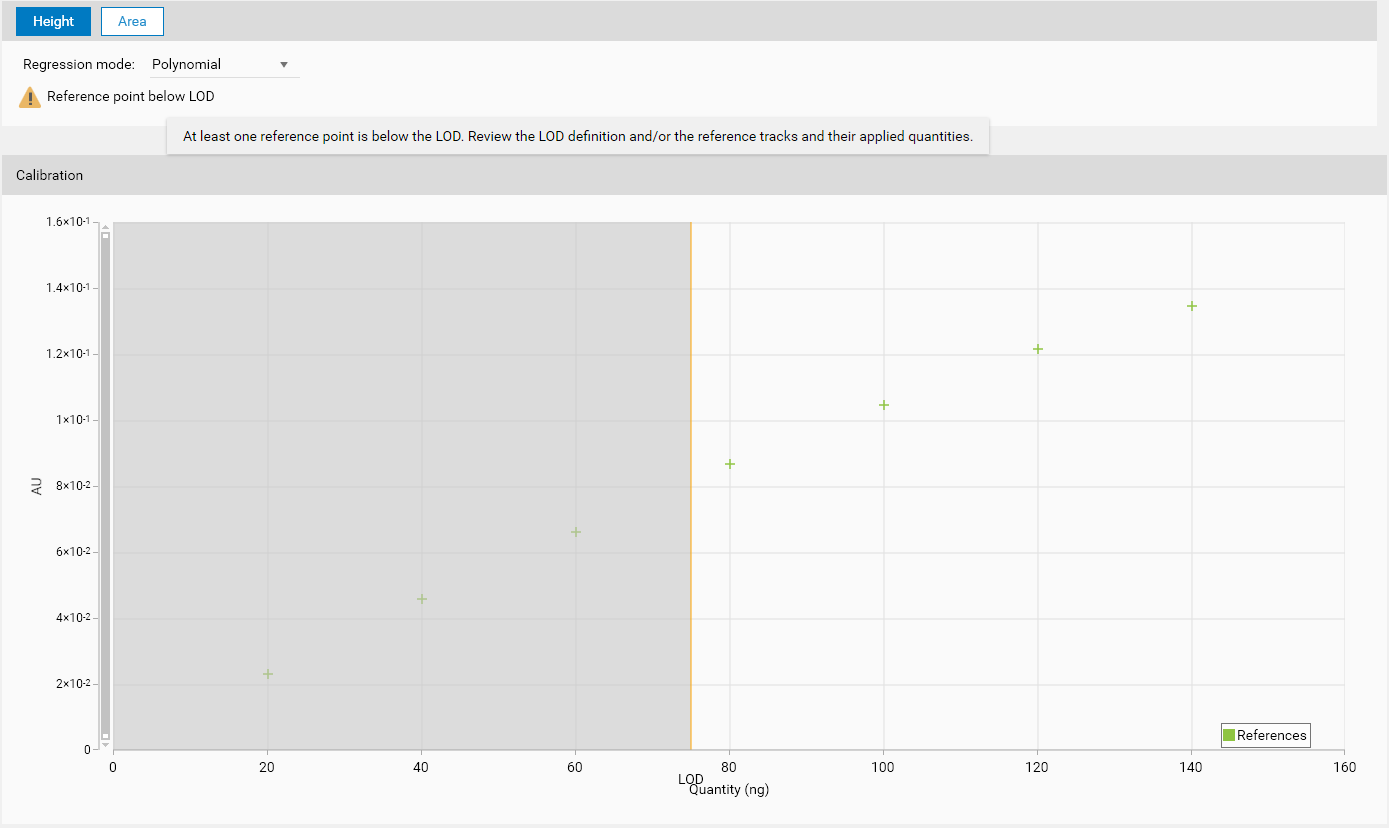Image resolution: width=1389 pixels, height=828 pixels.
Task: Select the reference point at 20 ng
Action: [268, 674]
